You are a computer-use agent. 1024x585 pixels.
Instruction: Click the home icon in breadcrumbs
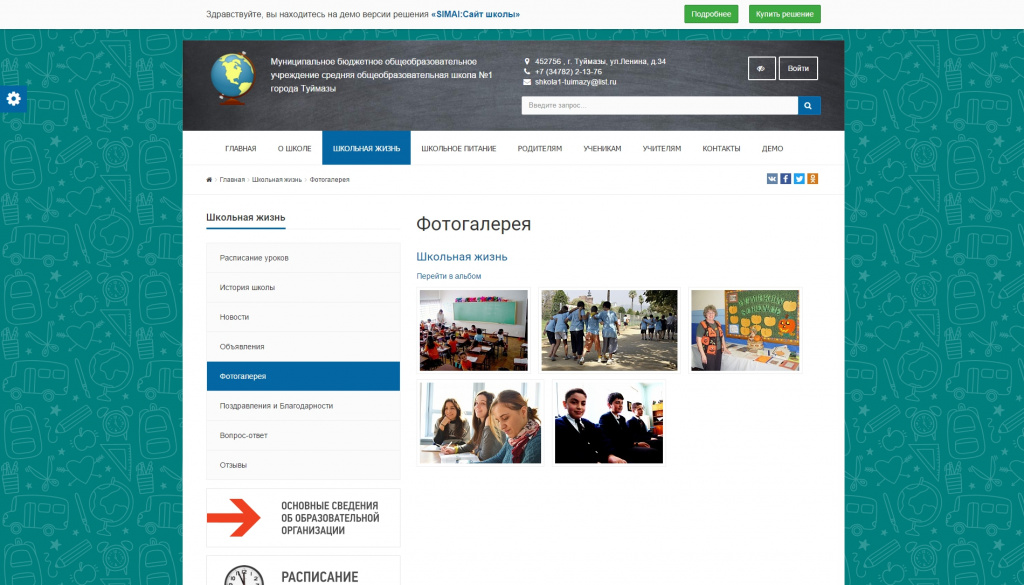[209, 179]
